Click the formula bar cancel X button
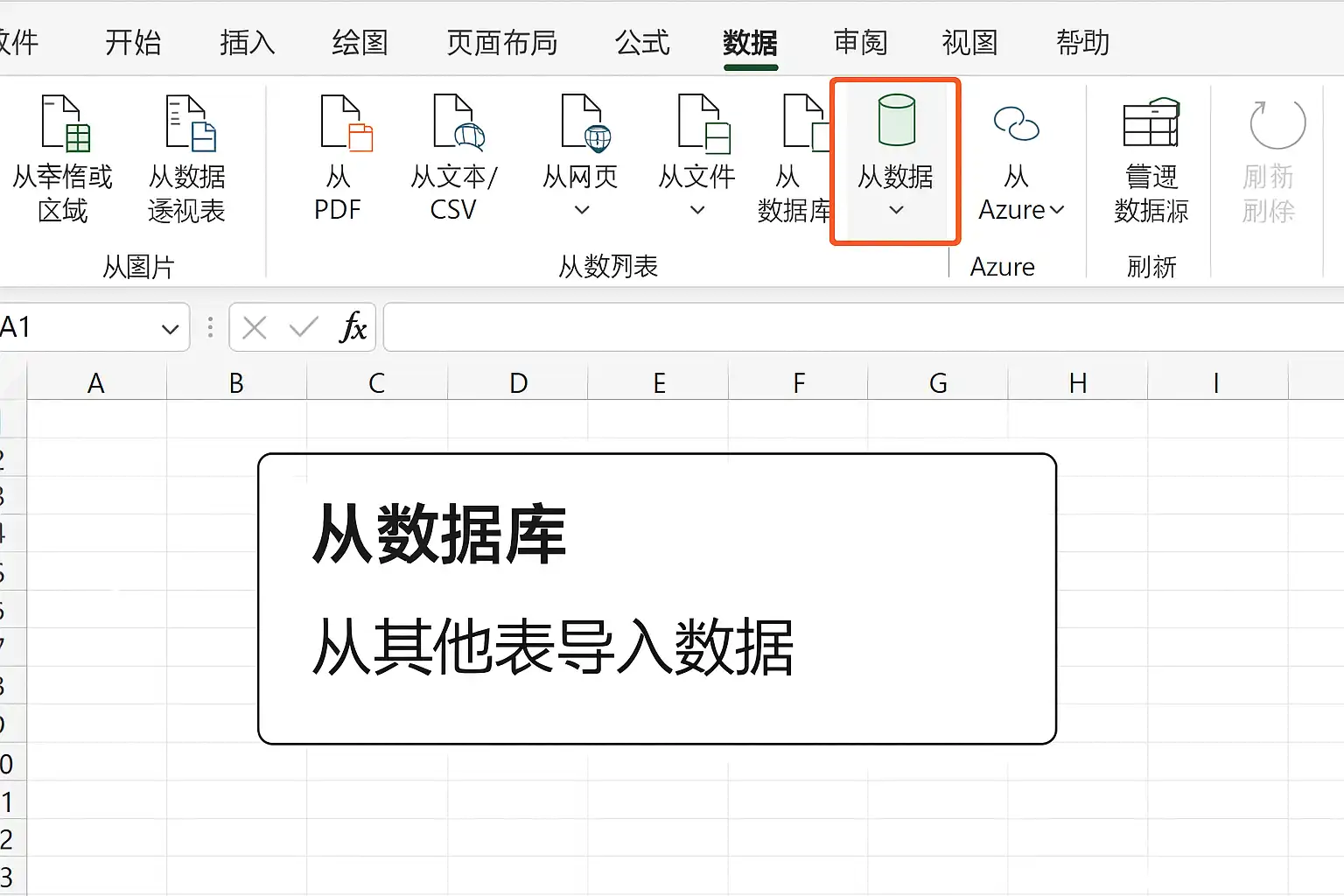This screenshot has height=896, width=1344. pyautogui.click(x=255, y=328)
